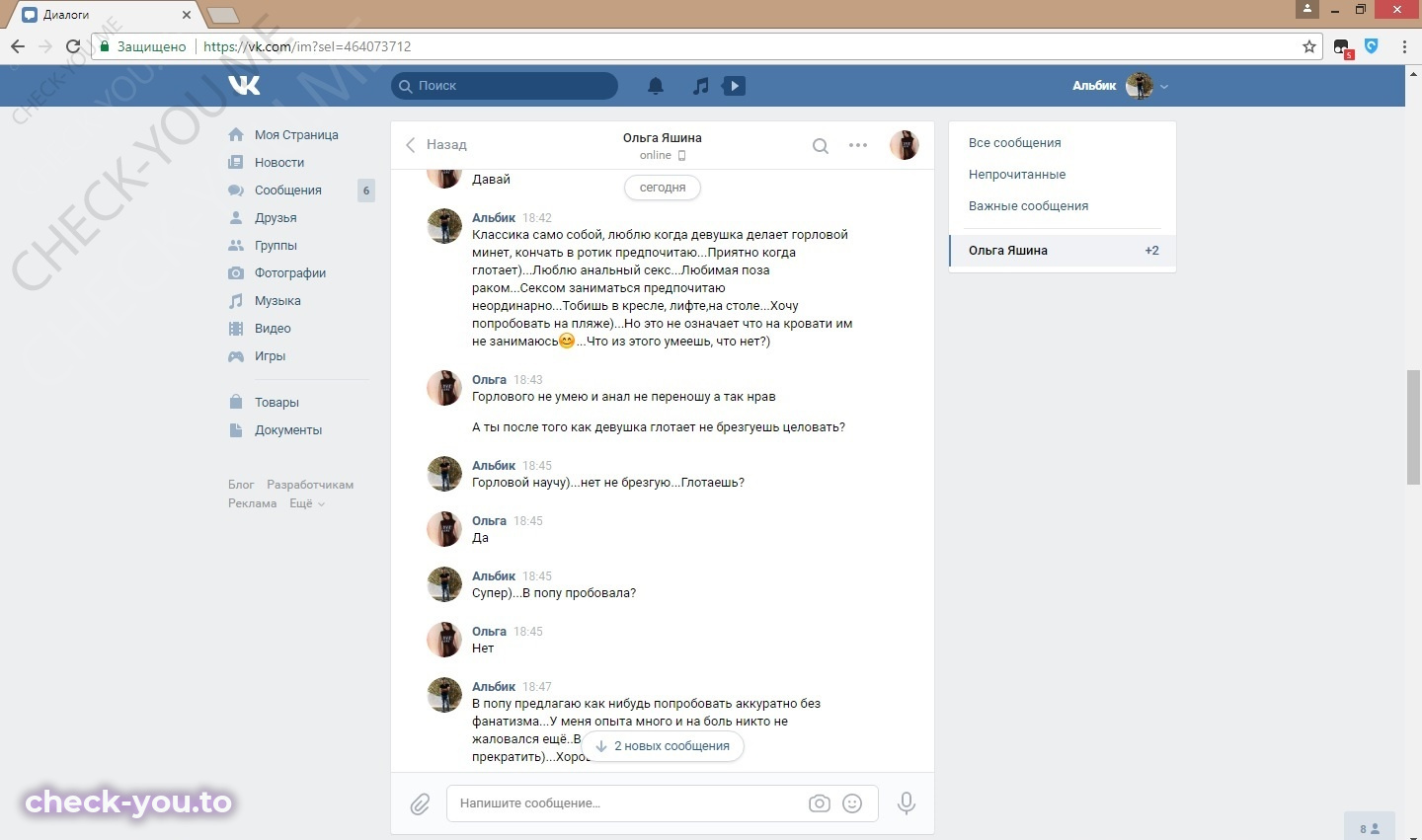
Task: Attach a photo with the camera icon
Action: (820, 803)
